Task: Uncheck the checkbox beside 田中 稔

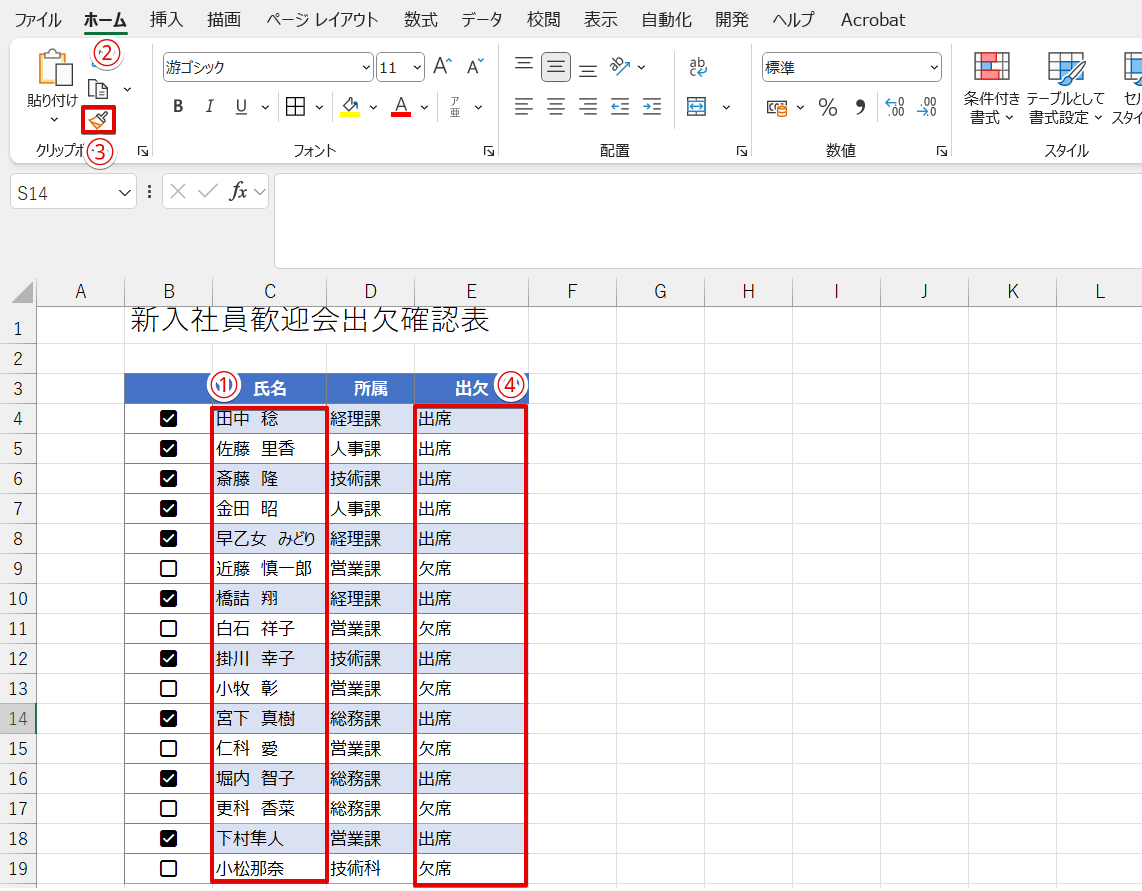Action: tap(168, 418)
